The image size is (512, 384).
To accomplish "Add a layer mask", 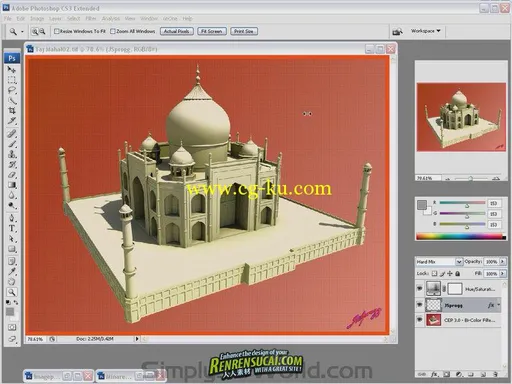I will [x=447, y=374].
